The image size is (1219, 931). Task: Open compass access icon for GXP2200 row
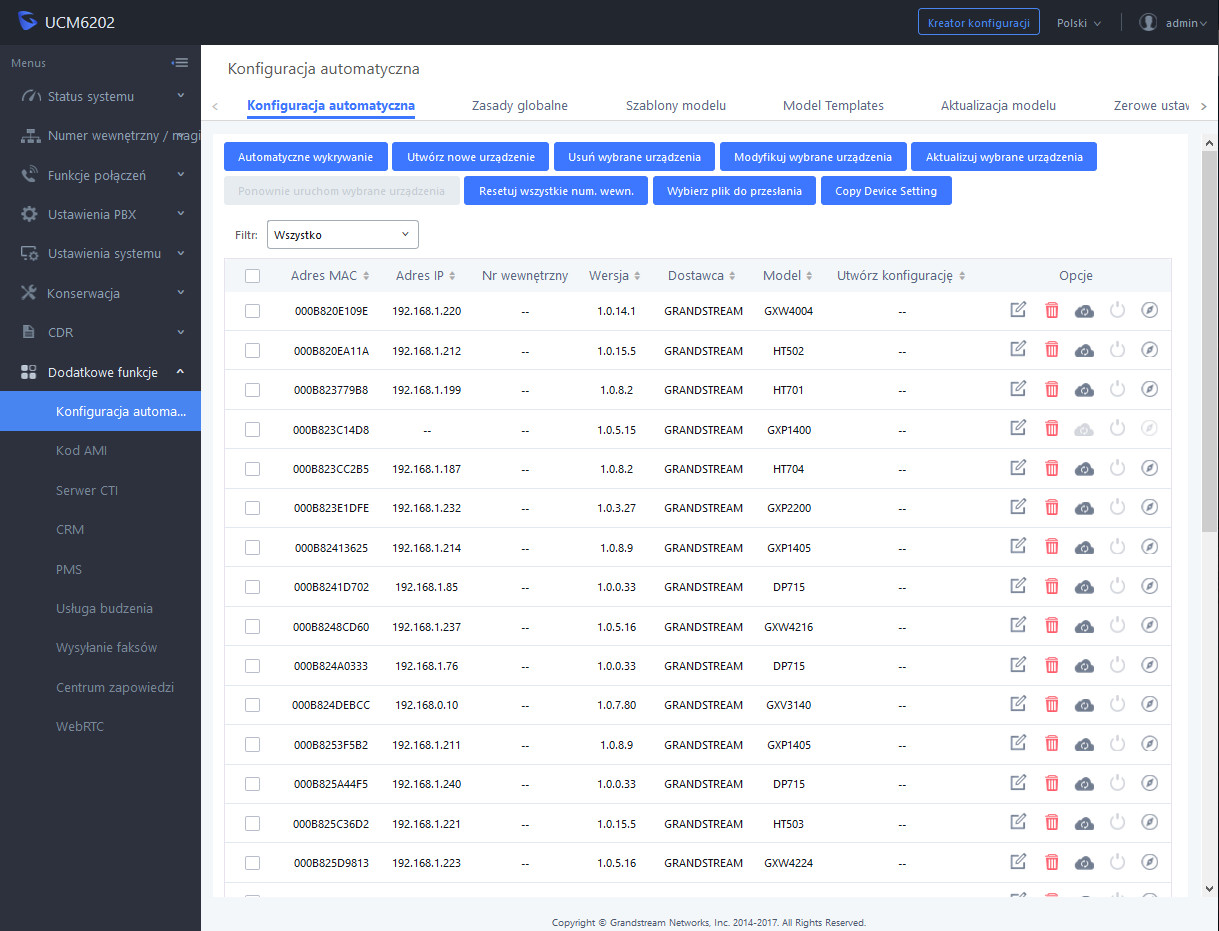1149,508
